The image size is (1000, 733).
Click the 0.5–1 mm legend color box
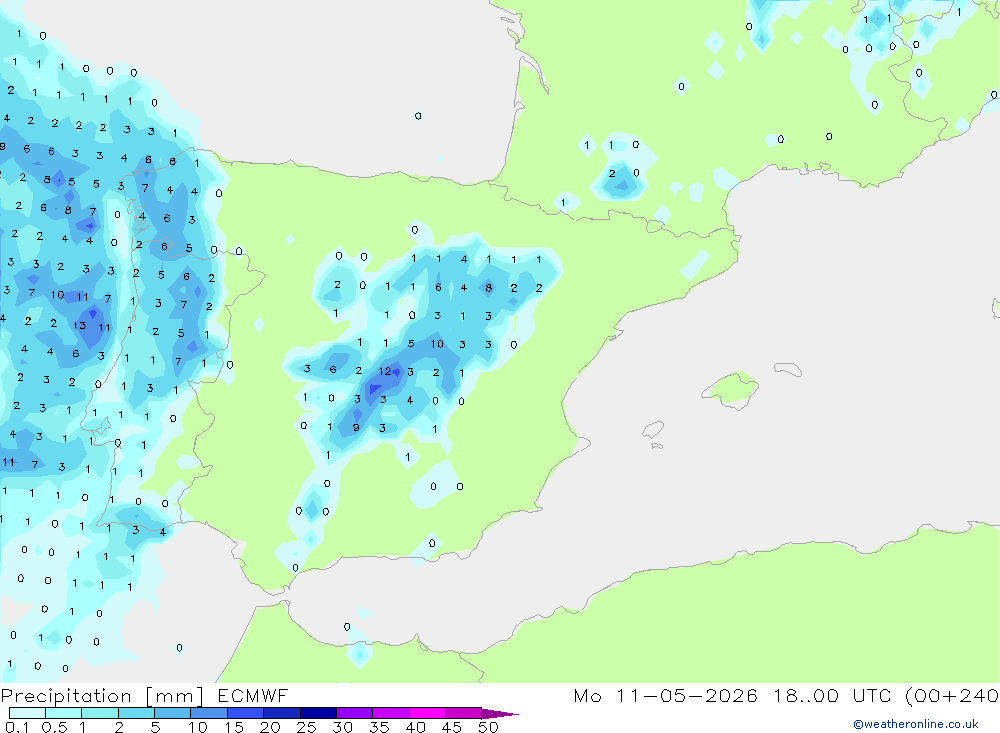click(64, 713)
